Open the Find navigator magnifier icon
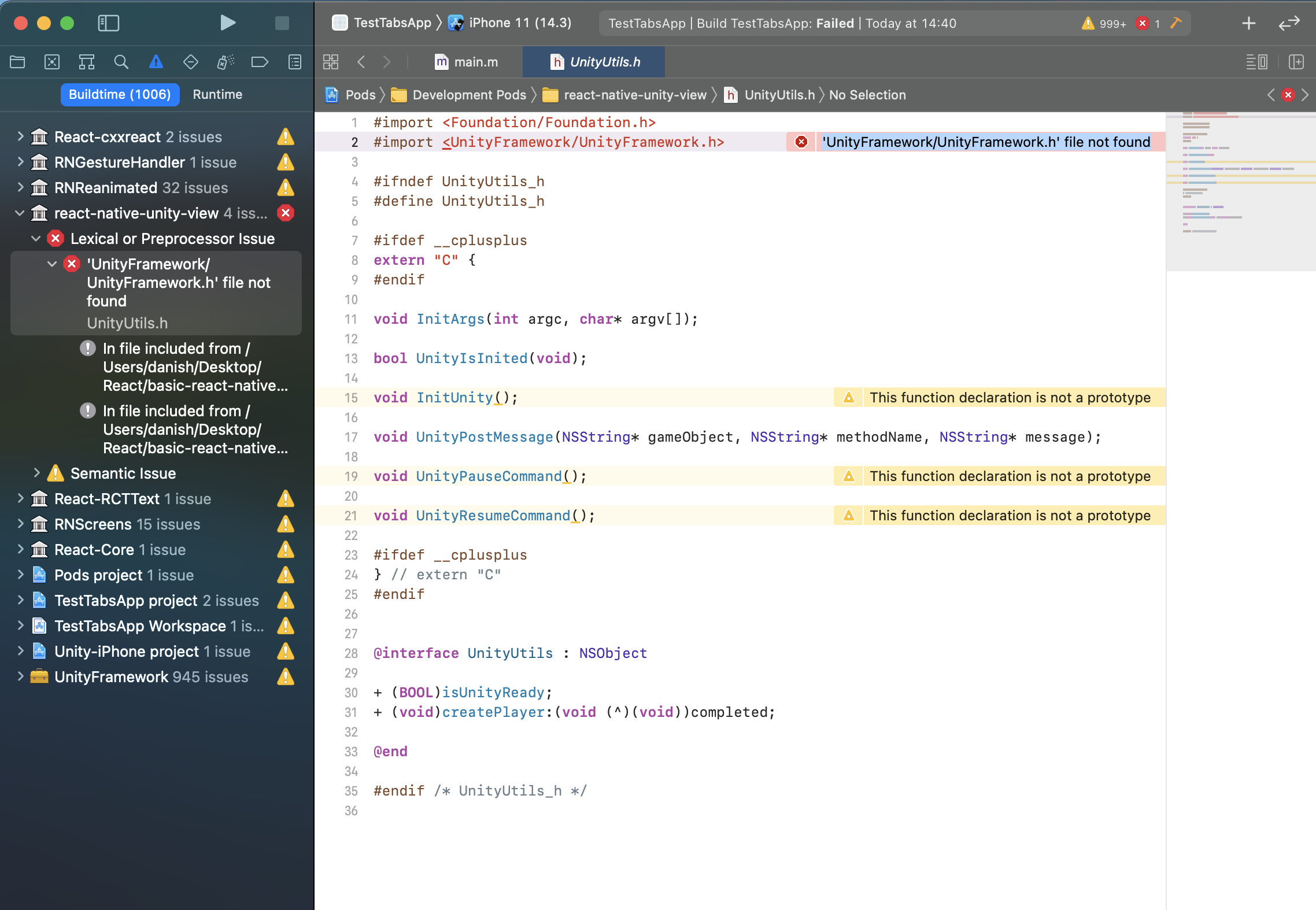 pos(121,62)
